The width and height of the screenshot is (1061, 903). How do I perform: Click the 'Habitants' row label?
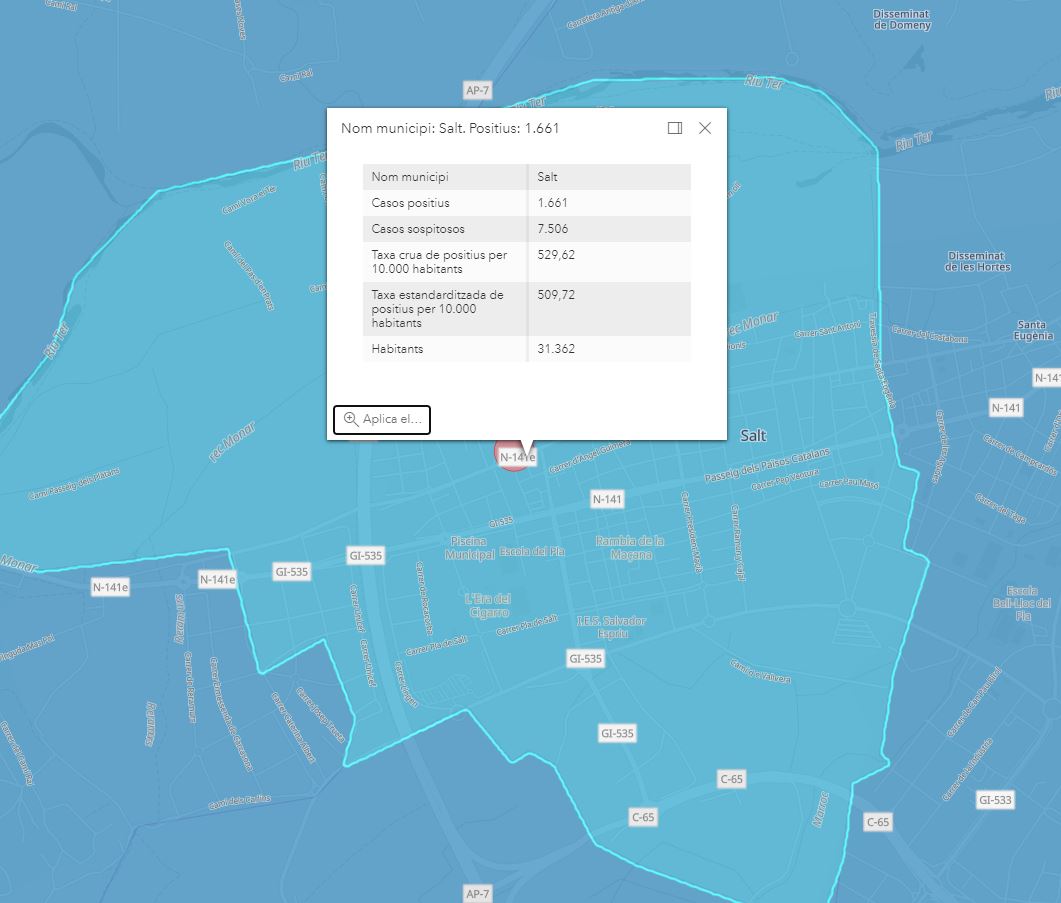pos(397,349)
